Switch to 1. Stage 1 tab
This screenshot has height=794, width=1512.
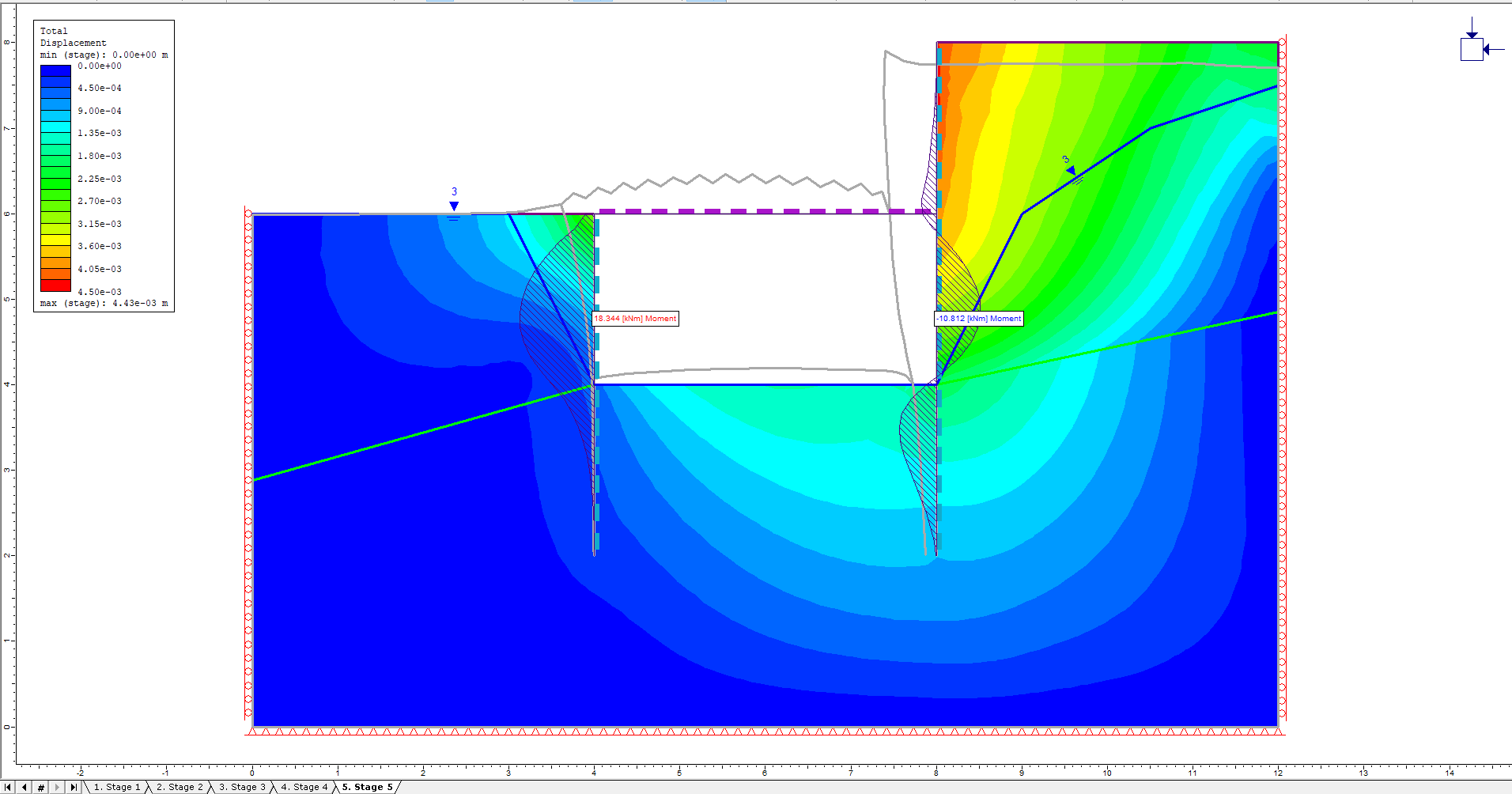point(116,787)
